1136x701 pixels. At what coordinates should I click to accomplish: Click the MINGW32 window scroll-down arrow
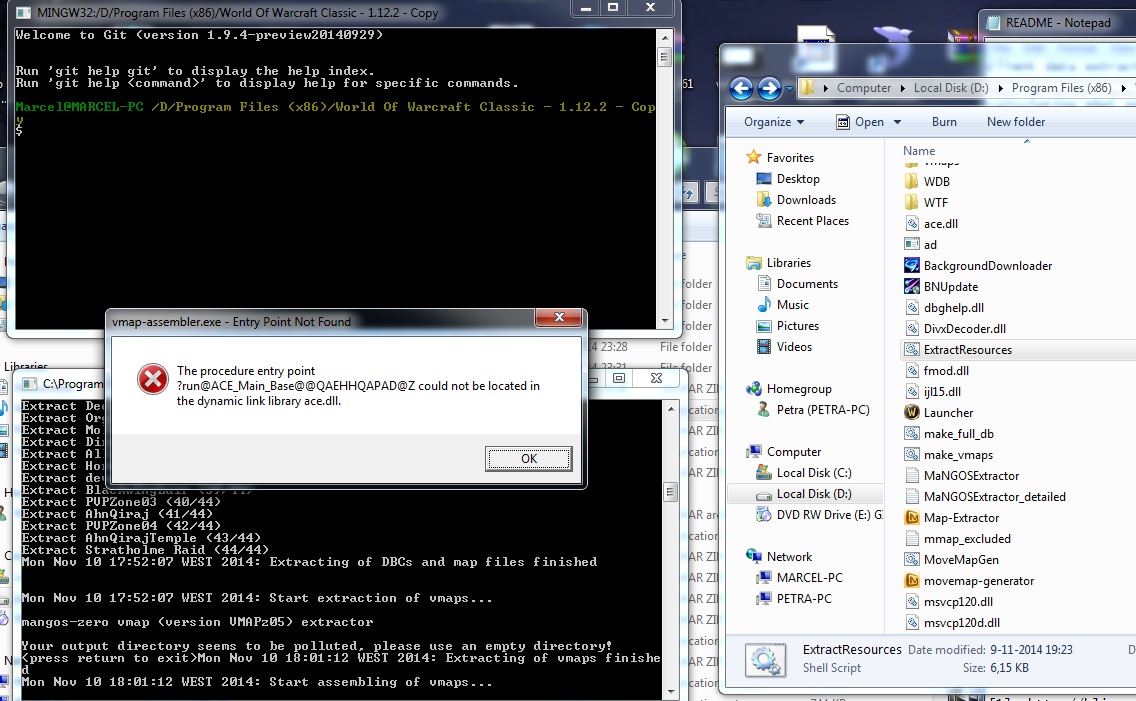(x=664, y=320)
